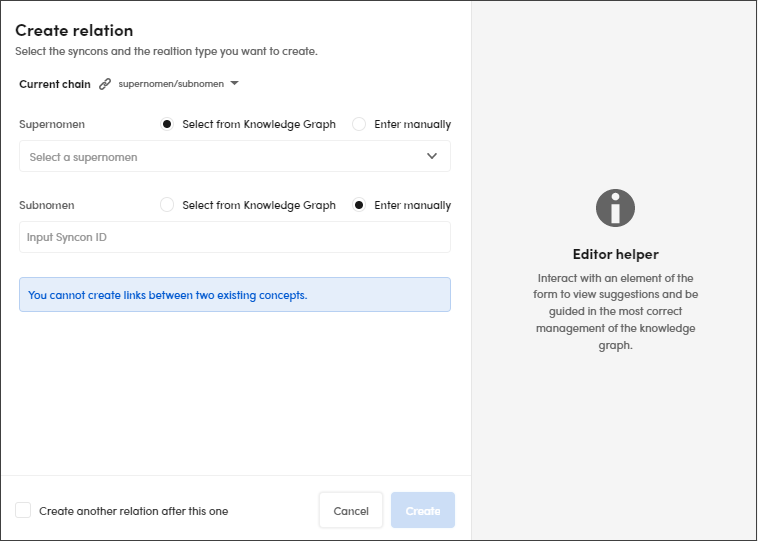The width and height of the screenshot is (758, 541).
Task: Click the 'Editor helper' title
Action: (x=615, y=254)
